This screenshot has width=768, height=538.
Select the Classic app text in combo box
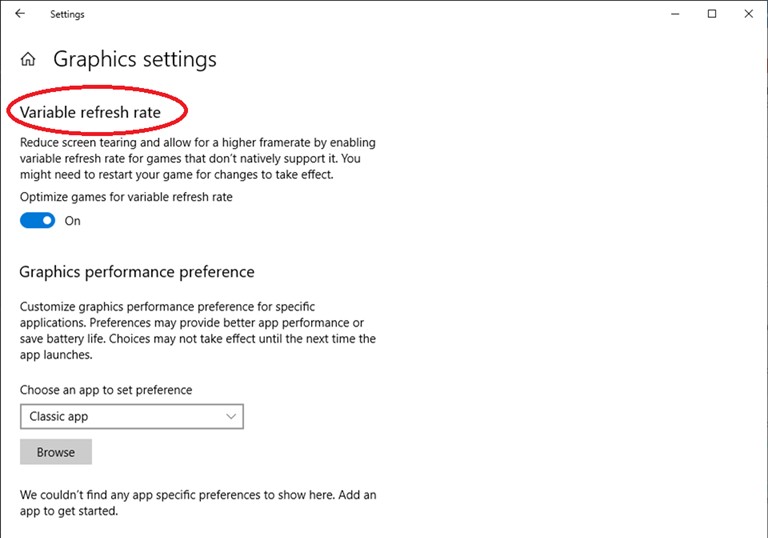coord(59,416)
